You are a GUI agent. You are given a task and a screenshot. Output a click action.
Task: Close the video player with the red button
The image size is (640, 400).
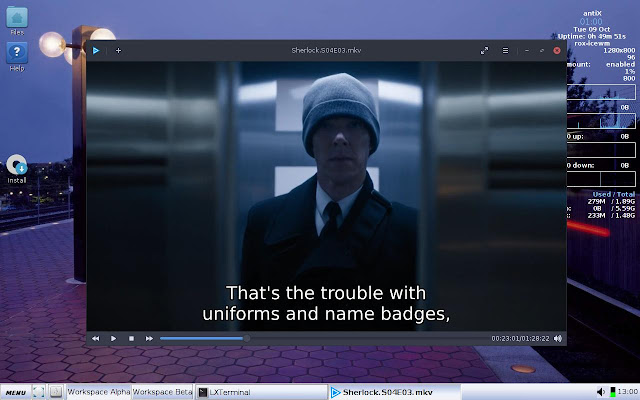click(x=557, y=51)
